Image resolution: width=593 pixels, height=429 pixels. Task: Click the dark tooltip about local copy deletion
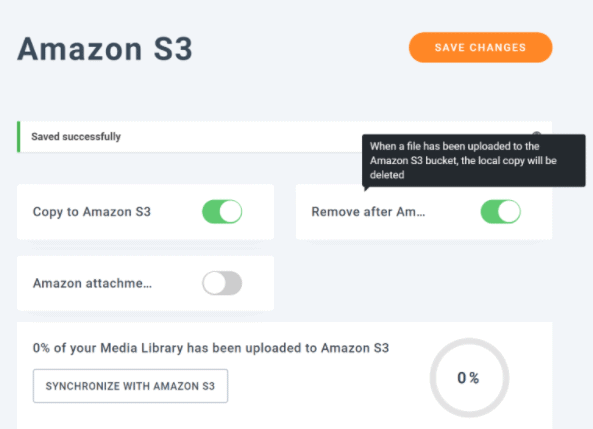(473, 160)
